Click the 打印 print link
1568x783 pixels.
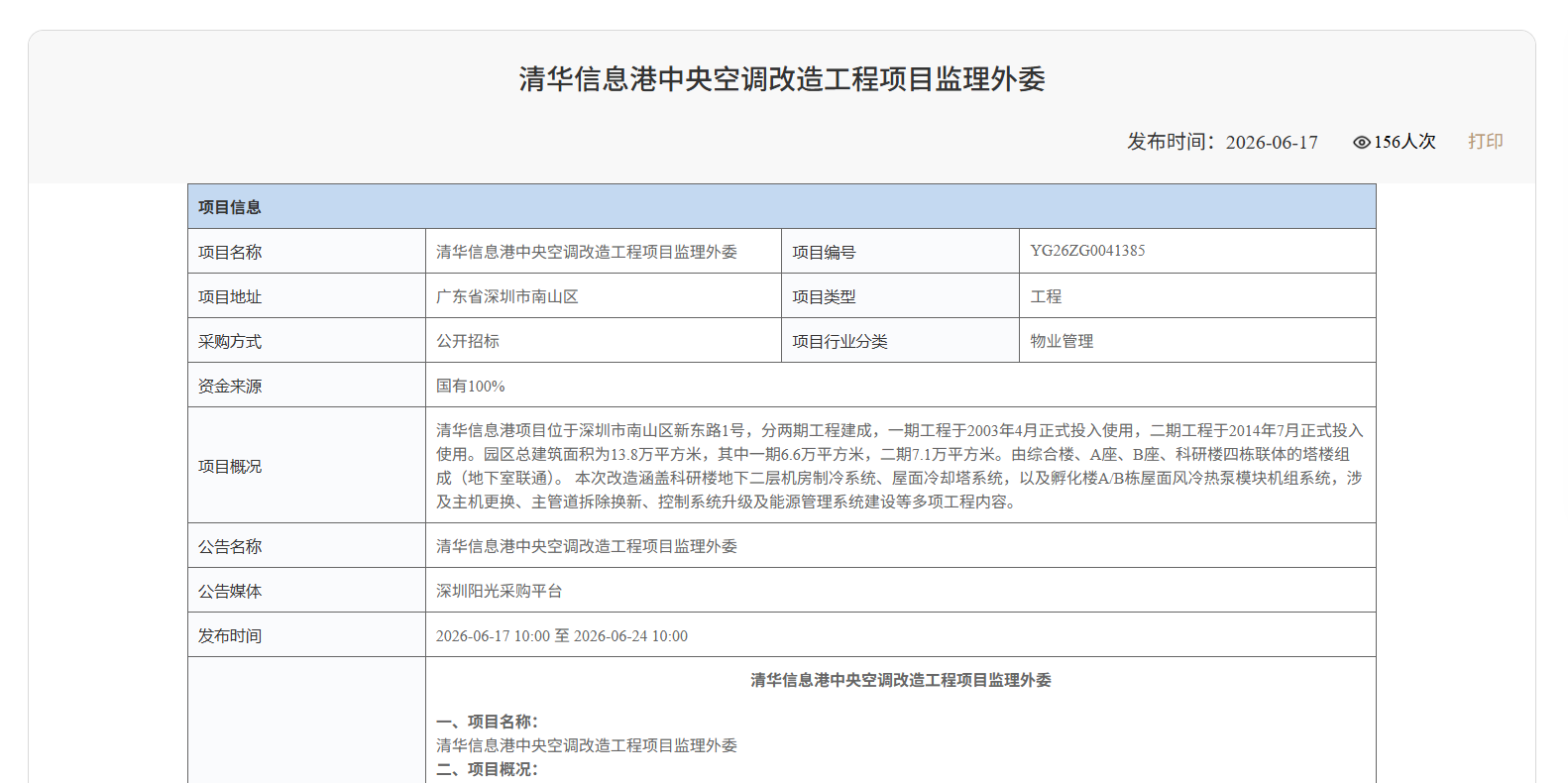coord(1485,142)
